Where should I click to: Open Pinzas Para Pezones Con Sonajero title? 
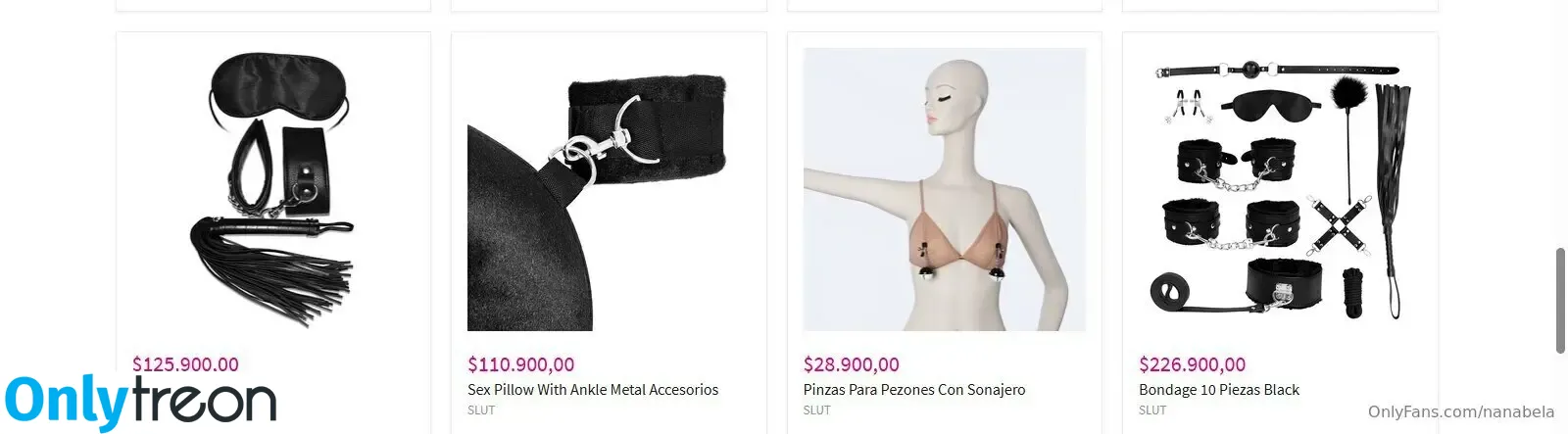tap(914, 390)
